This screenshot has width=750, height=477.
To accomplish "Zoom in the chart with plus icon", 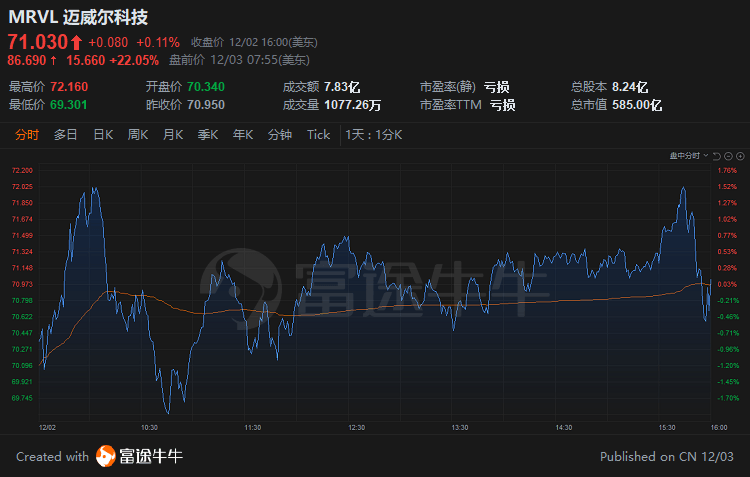I will click(740, 156).
